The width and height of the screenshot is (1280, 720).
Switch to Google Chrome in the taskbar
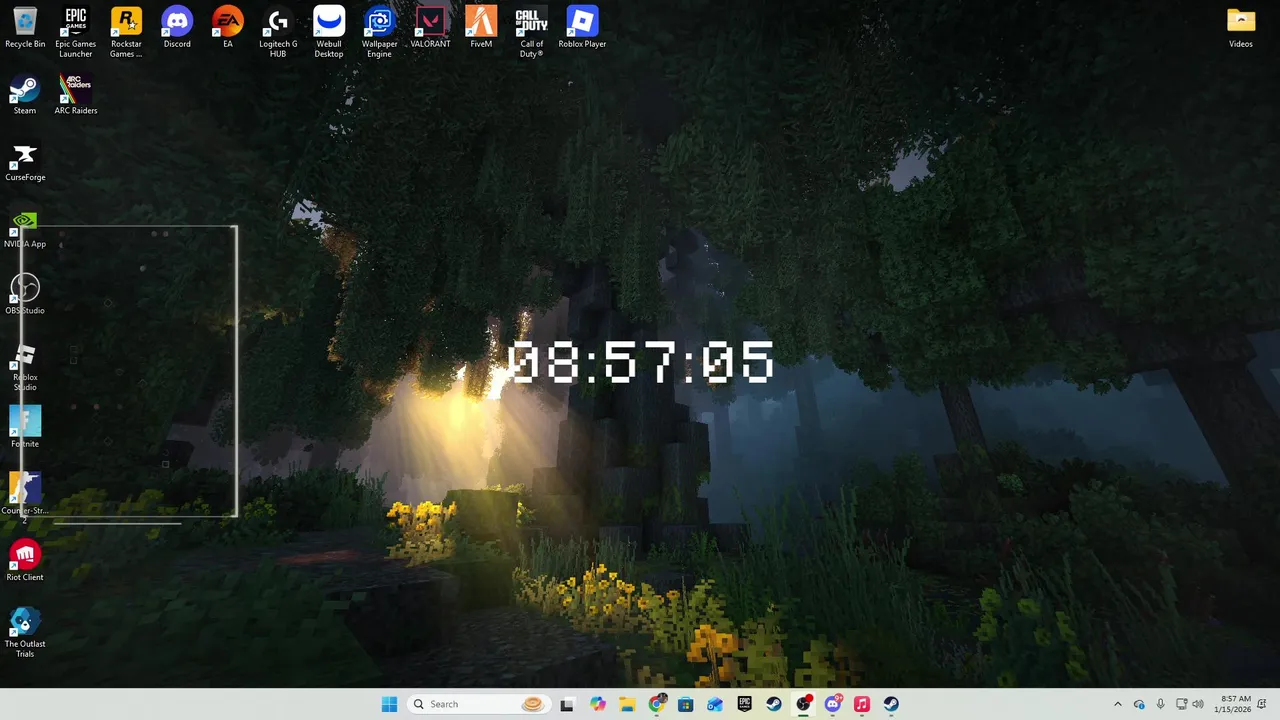656,704
